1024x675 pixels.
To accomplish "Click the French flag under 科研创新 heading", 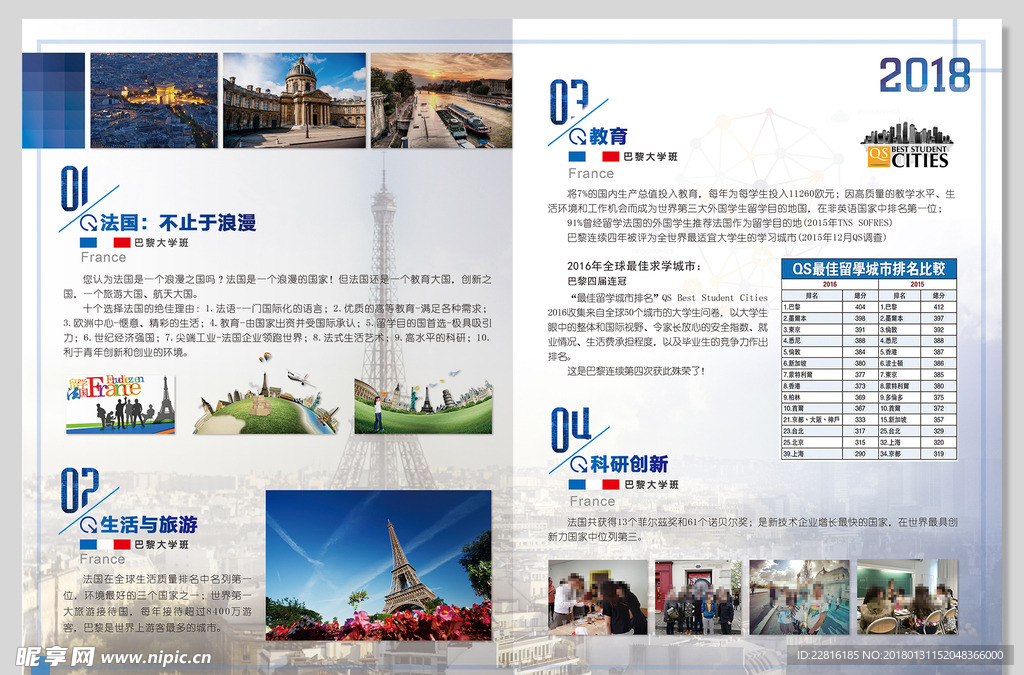I will [x=594, y=484].
